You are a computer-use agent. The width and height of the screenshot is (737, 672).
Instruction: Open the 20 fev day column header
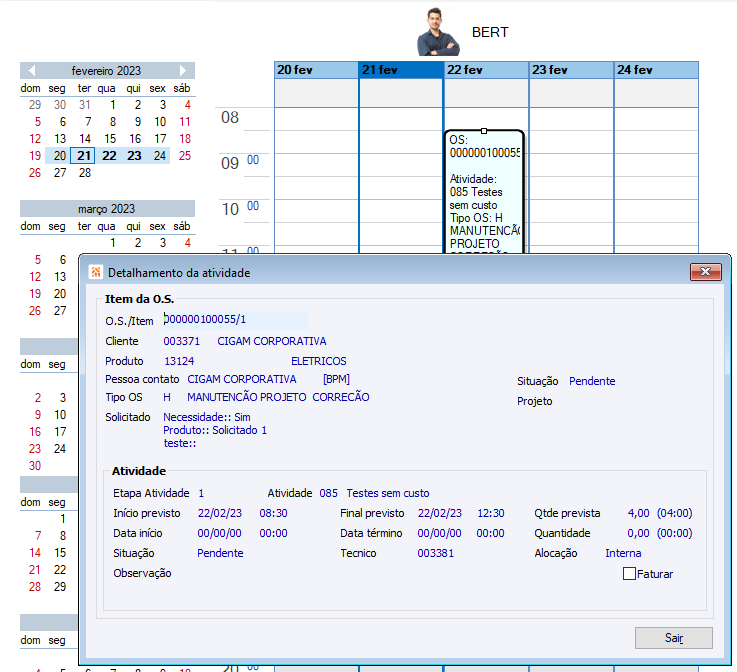[x=316, y=70]
